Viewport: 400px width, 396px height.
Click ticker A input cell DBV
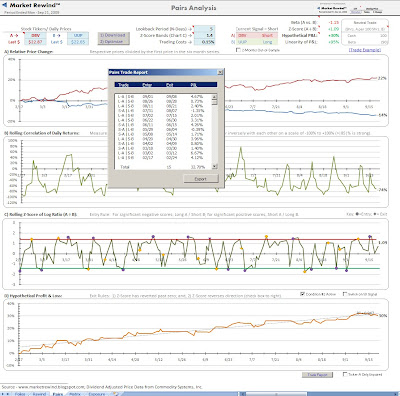click(35, 35)
